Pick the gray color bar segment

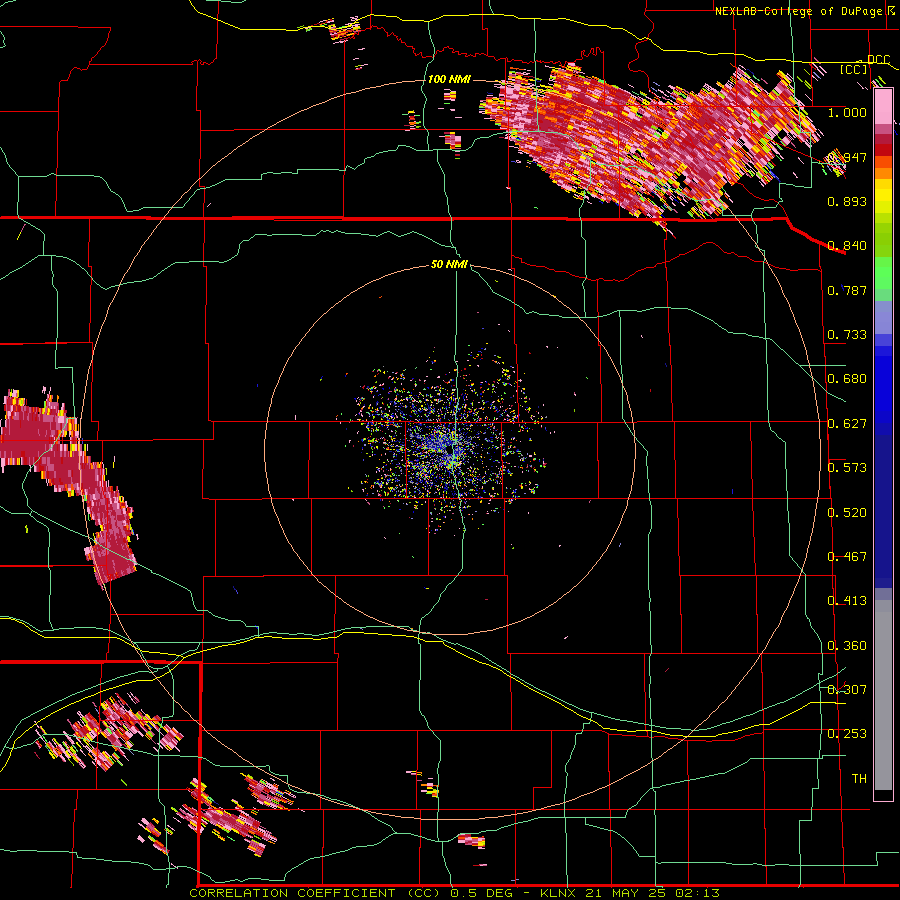point(883,695)
